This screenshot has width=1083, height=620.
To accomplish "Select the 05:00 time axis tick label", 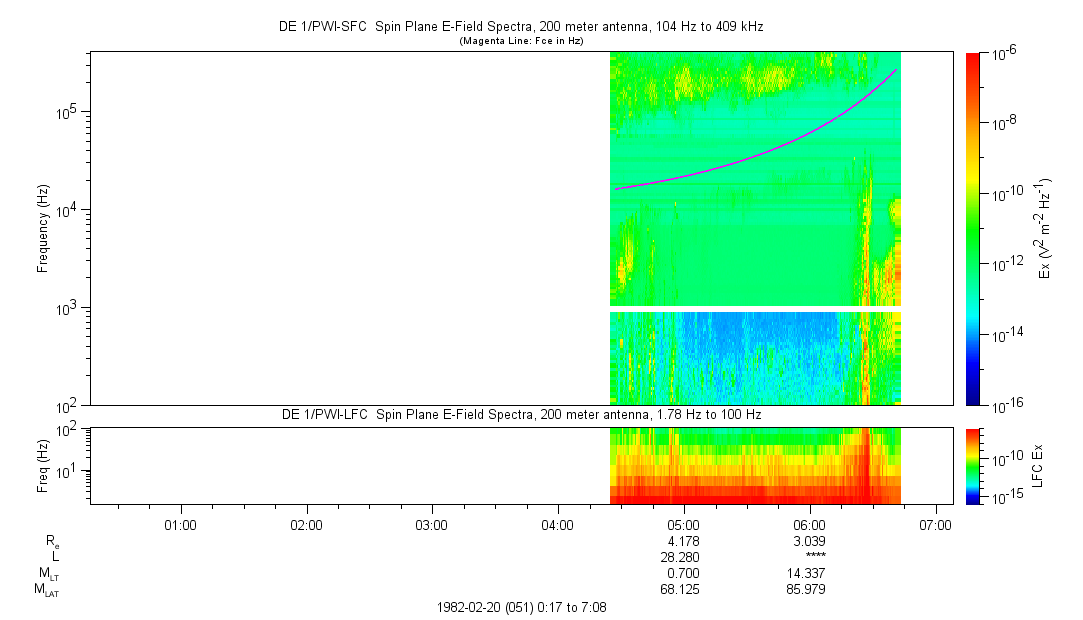I will click(683, 524).
